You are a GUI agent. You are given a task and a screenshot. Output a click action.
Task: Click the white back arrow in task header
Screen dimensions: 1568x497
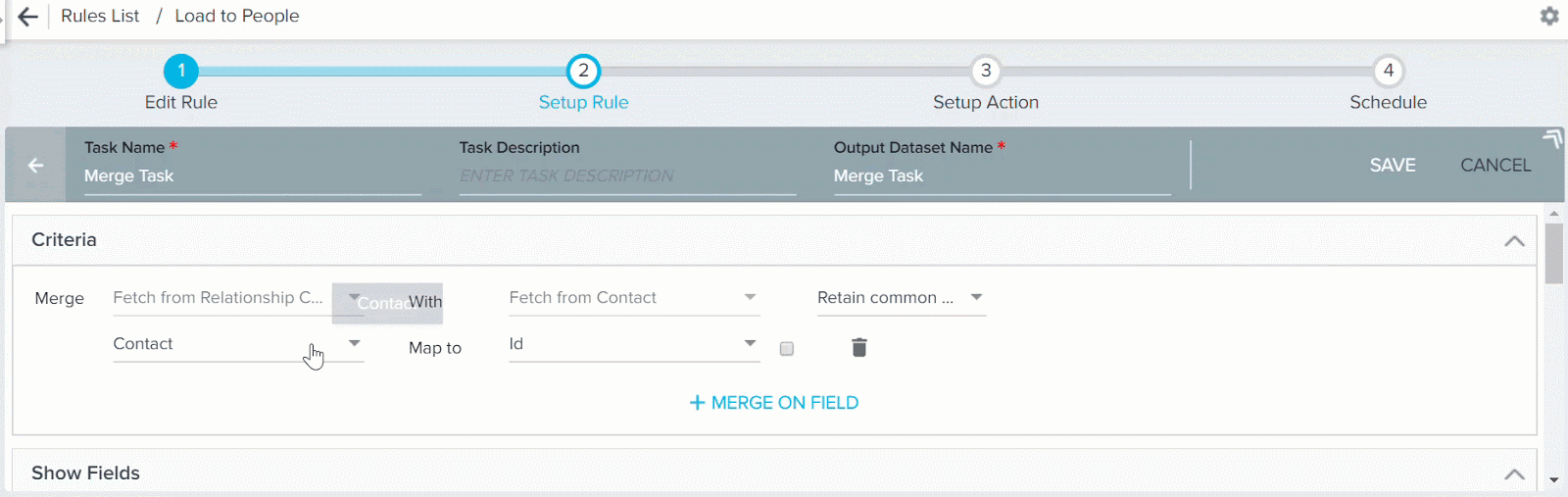[x=35, y=166]
